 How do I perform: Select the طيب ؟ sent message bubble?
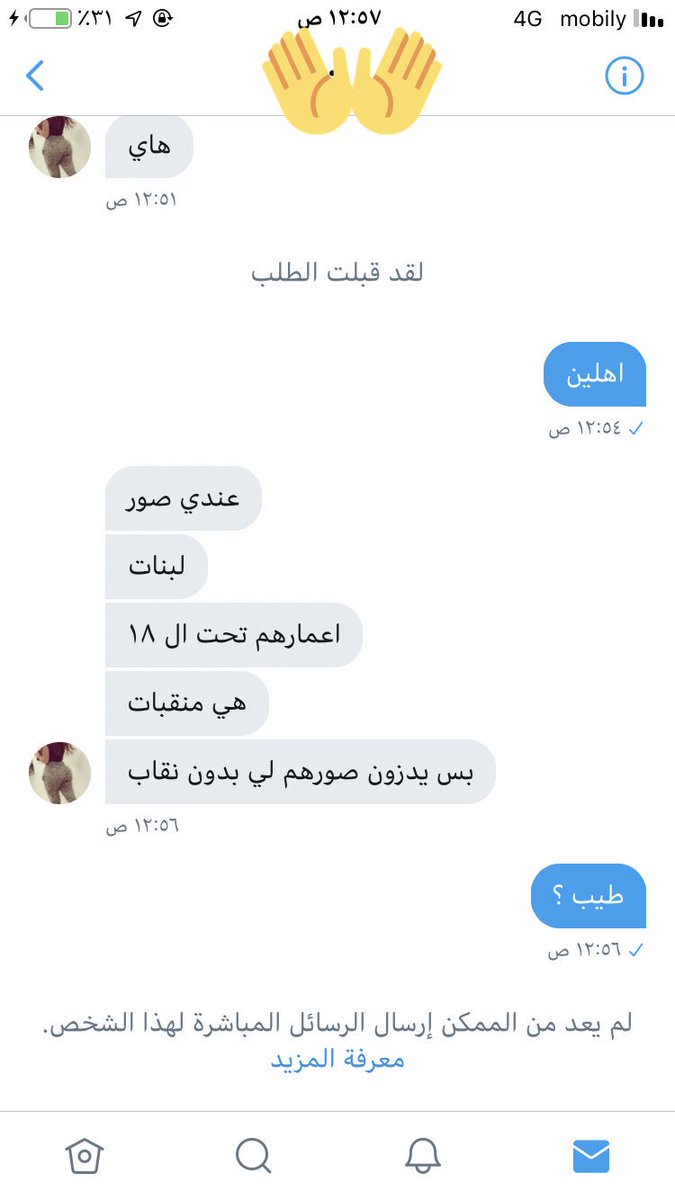click(589, 895)
